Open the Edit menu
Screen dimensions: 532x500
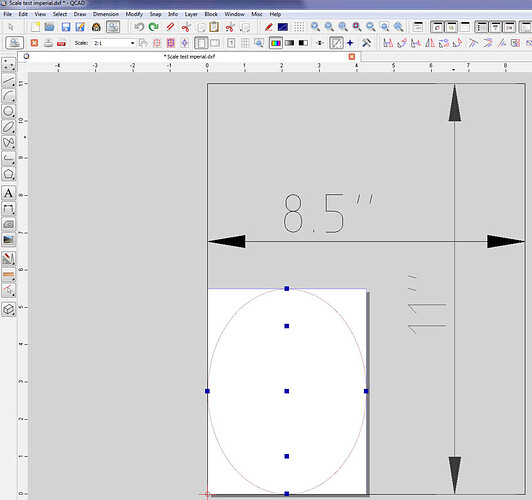(23, 14)
